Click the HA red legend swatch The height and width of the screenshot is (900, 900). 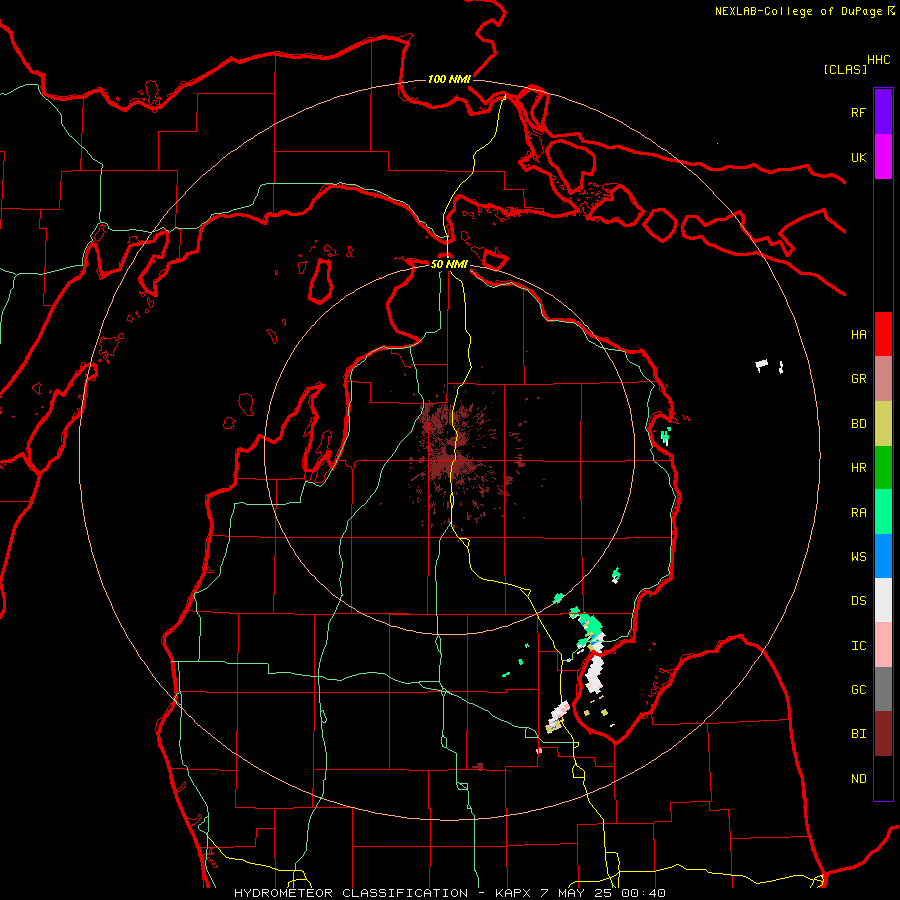click(x=883, y=334)
